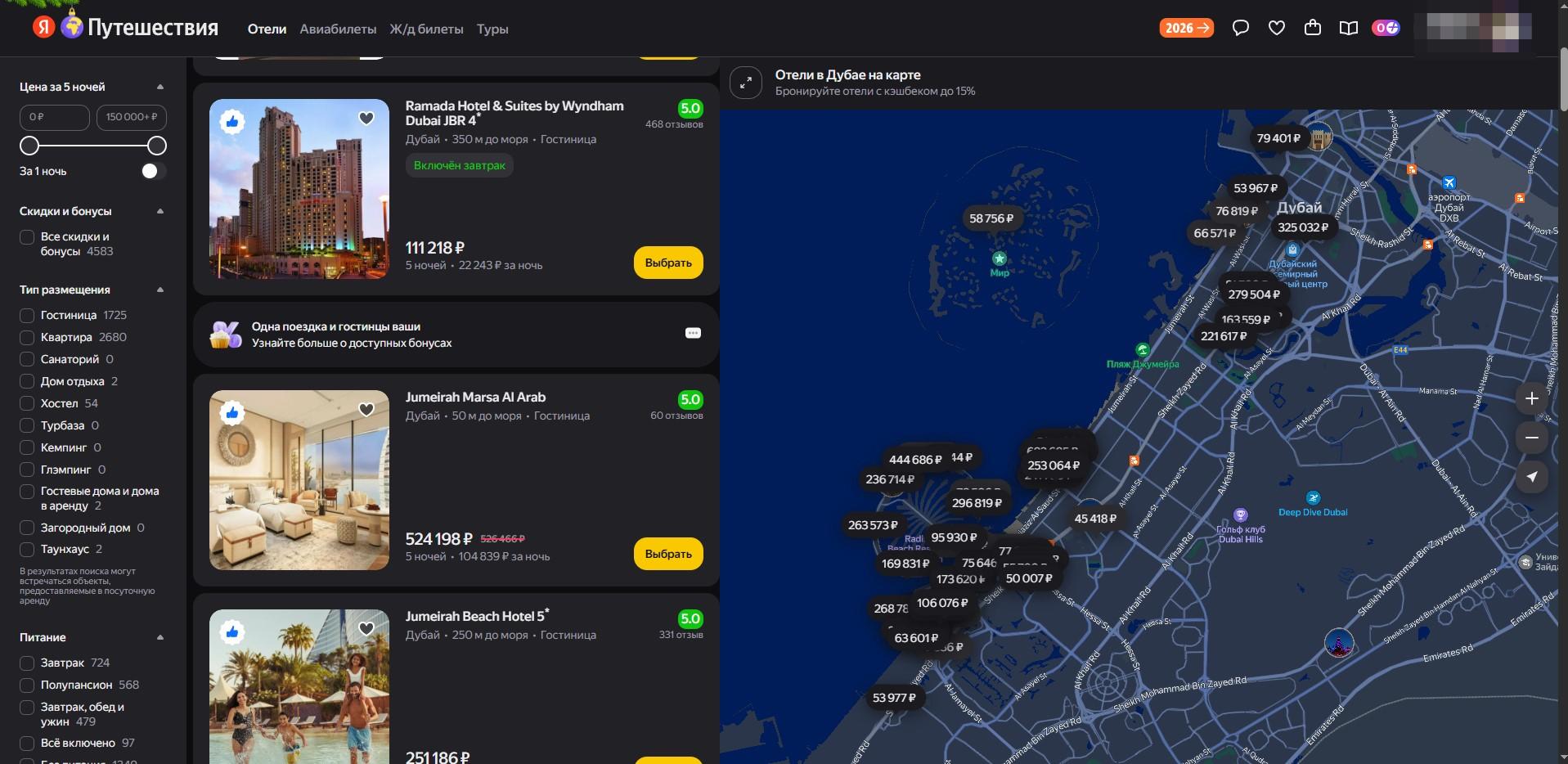Check the Гостиница accommodation type filter

27,316
